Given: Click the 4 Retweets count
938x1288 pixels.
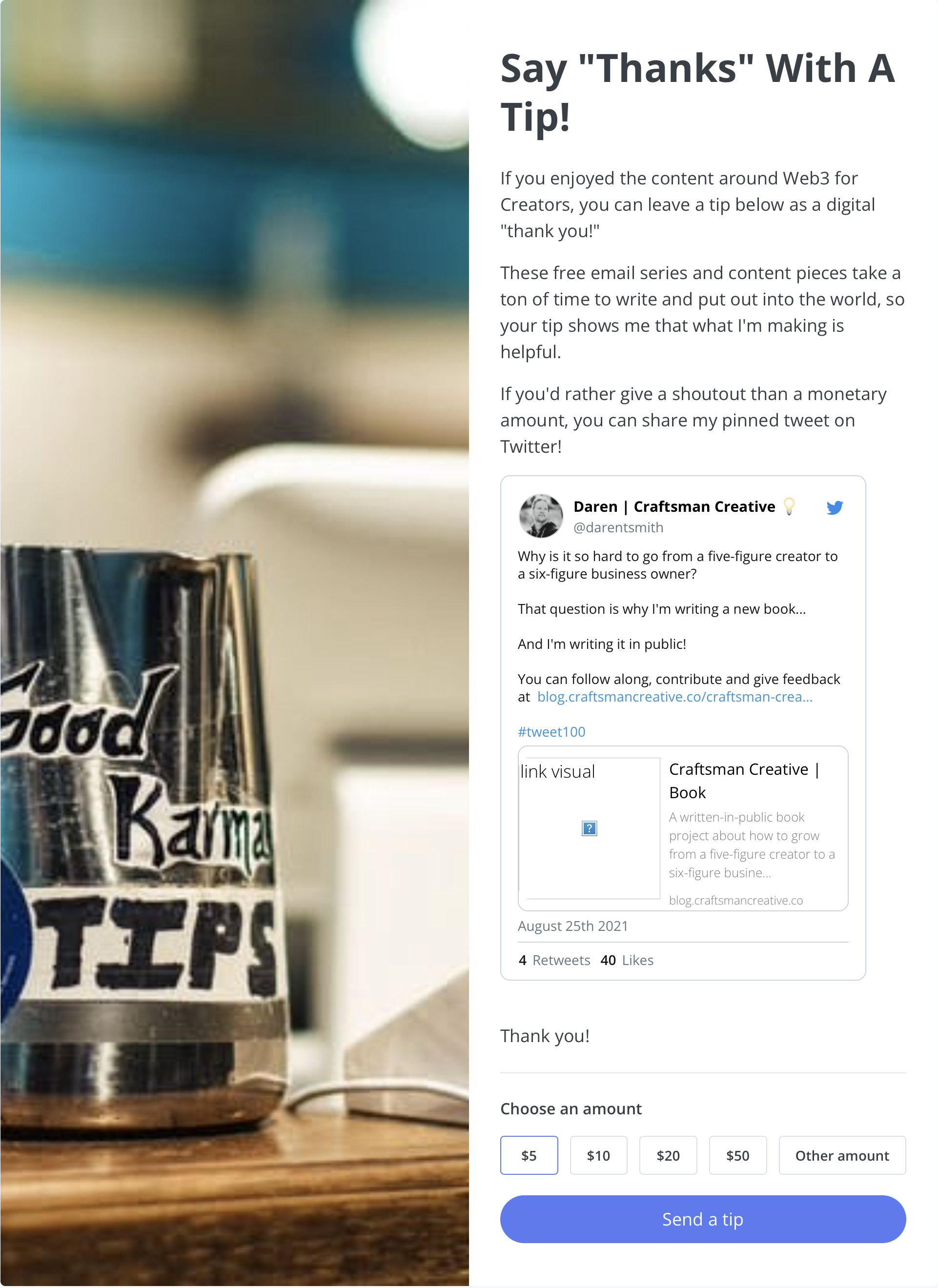Looking at the screenshot, I should pyautogui.click(x=554, y=960).
